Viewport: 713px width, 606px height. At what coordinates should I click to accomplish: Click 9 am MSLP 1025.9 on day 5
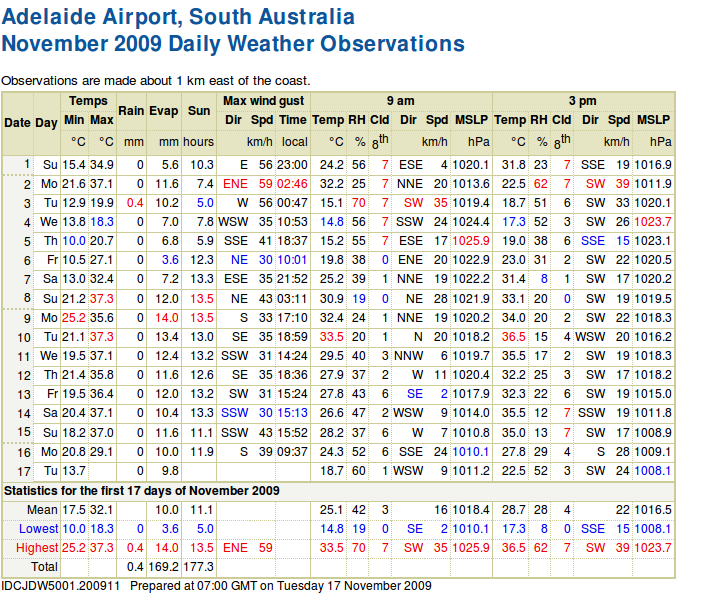[471, 241]
